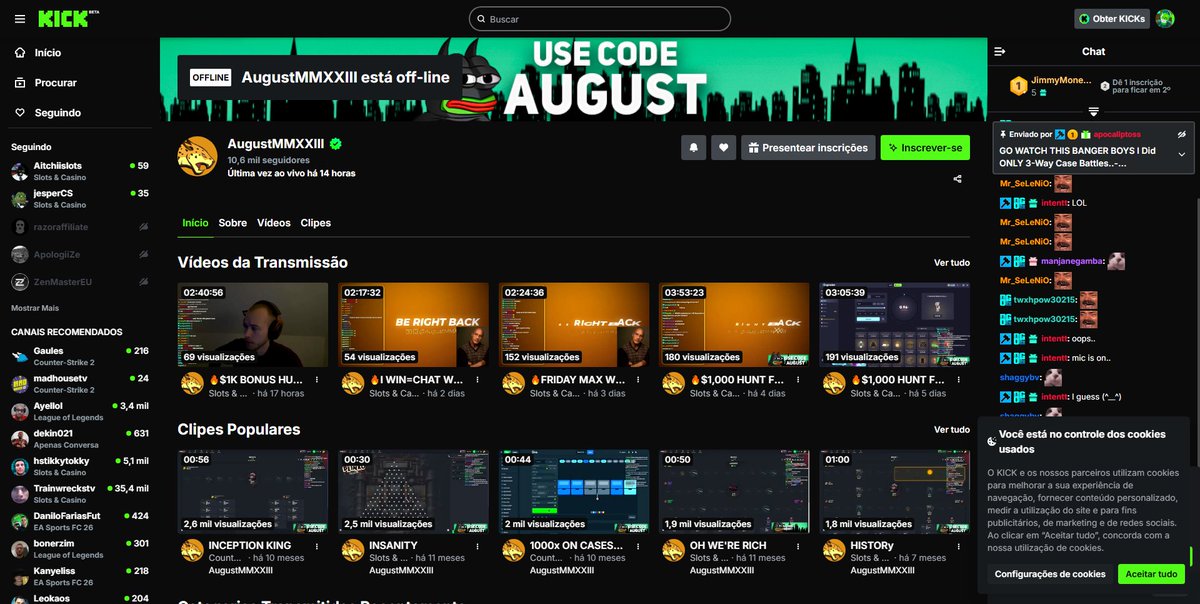This screenshot has width=1200, height=604.
Task: Click Ver tudo for Clipes Populares
Action: 952,430
